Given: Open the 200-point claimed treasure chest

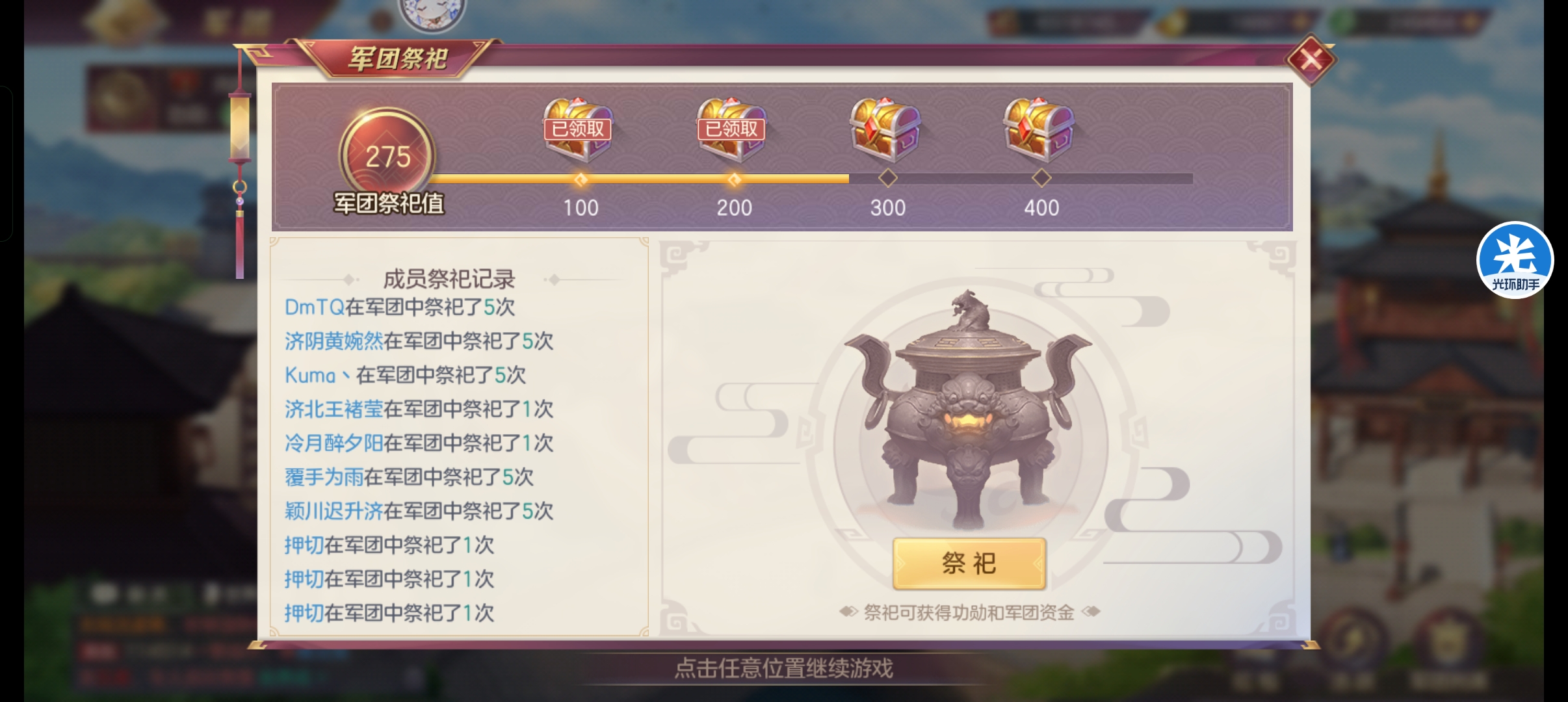Looking at the screenshot, I should pos(732,130).
